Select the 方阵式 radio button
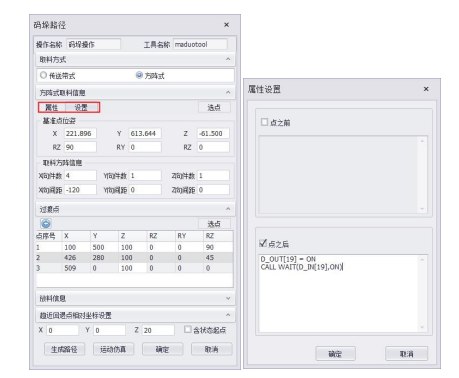The image size is (459, 378). 139,75
